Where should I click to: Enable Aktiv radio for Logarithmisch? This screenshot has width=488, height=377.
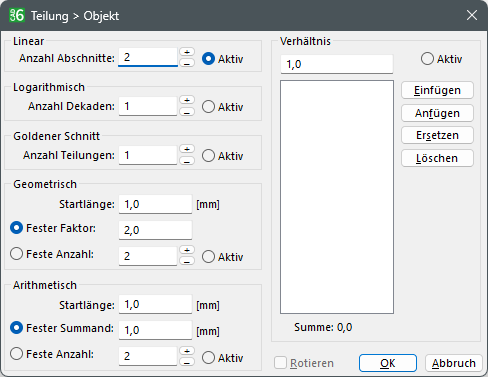(208, 107)
